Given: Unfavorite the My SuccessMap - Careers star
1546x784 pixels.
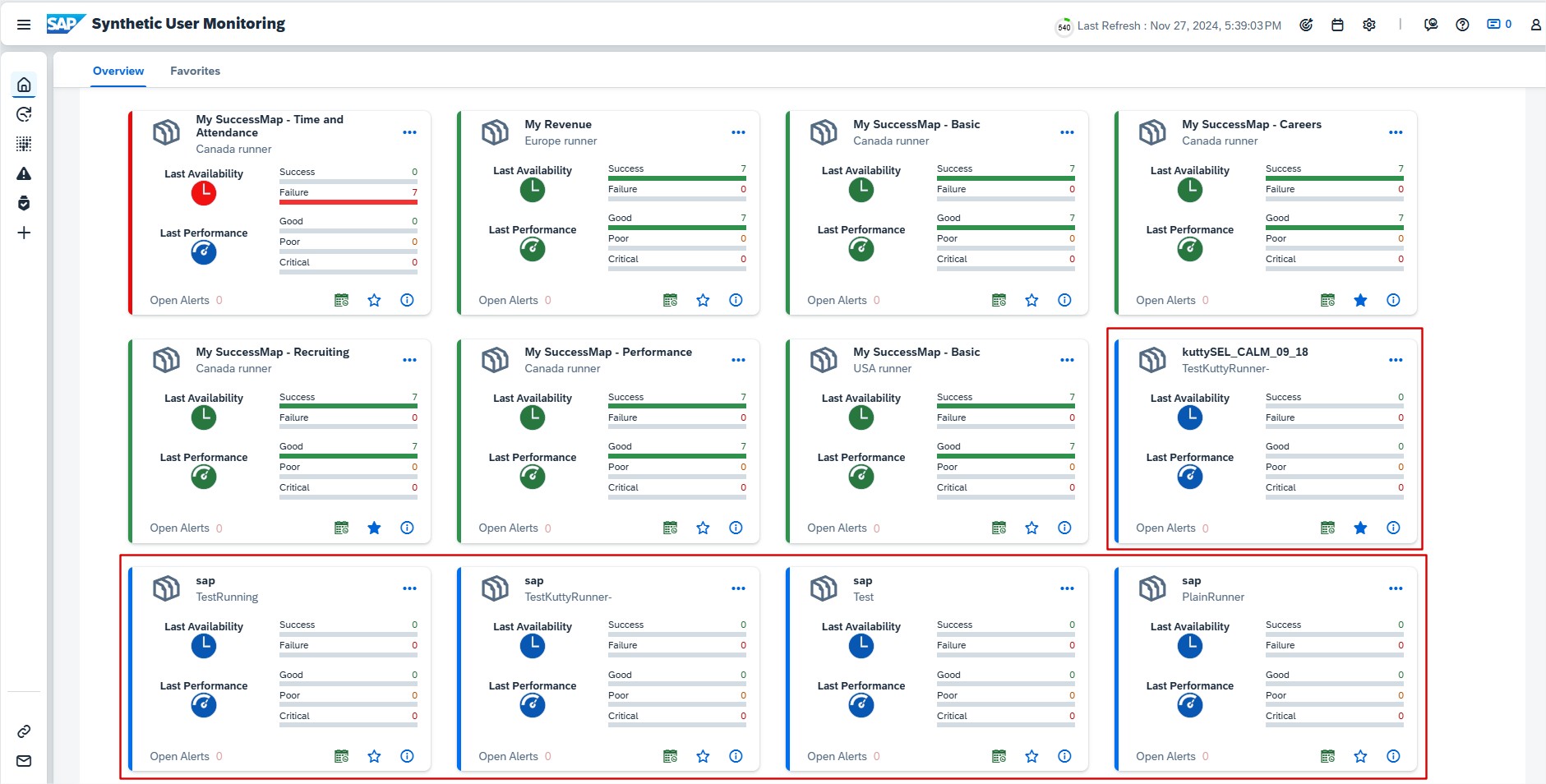Looking at the screenshot, I should pos(1360,300).
